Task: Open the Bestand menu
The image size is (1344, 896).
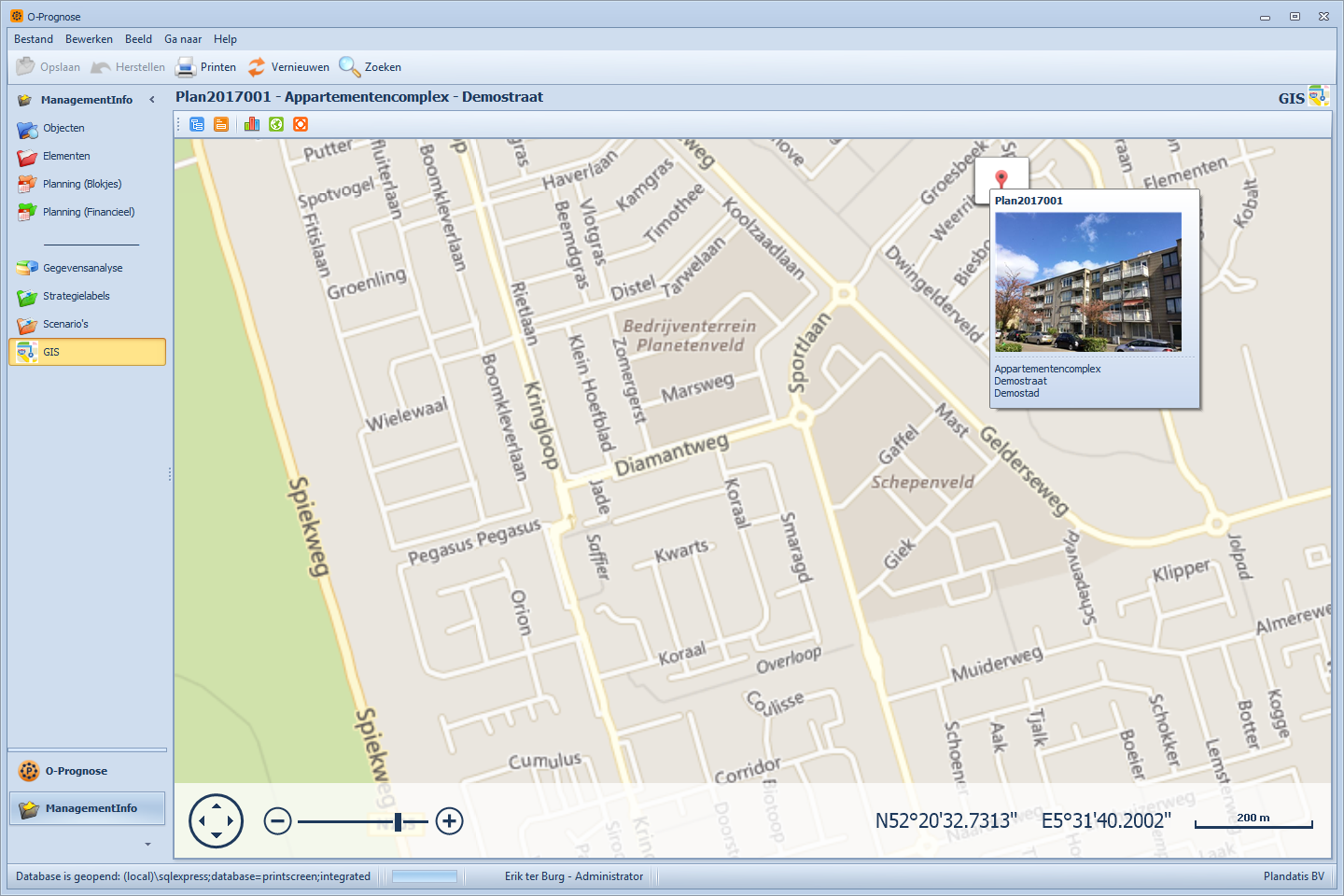Action: tap(34, 39)
